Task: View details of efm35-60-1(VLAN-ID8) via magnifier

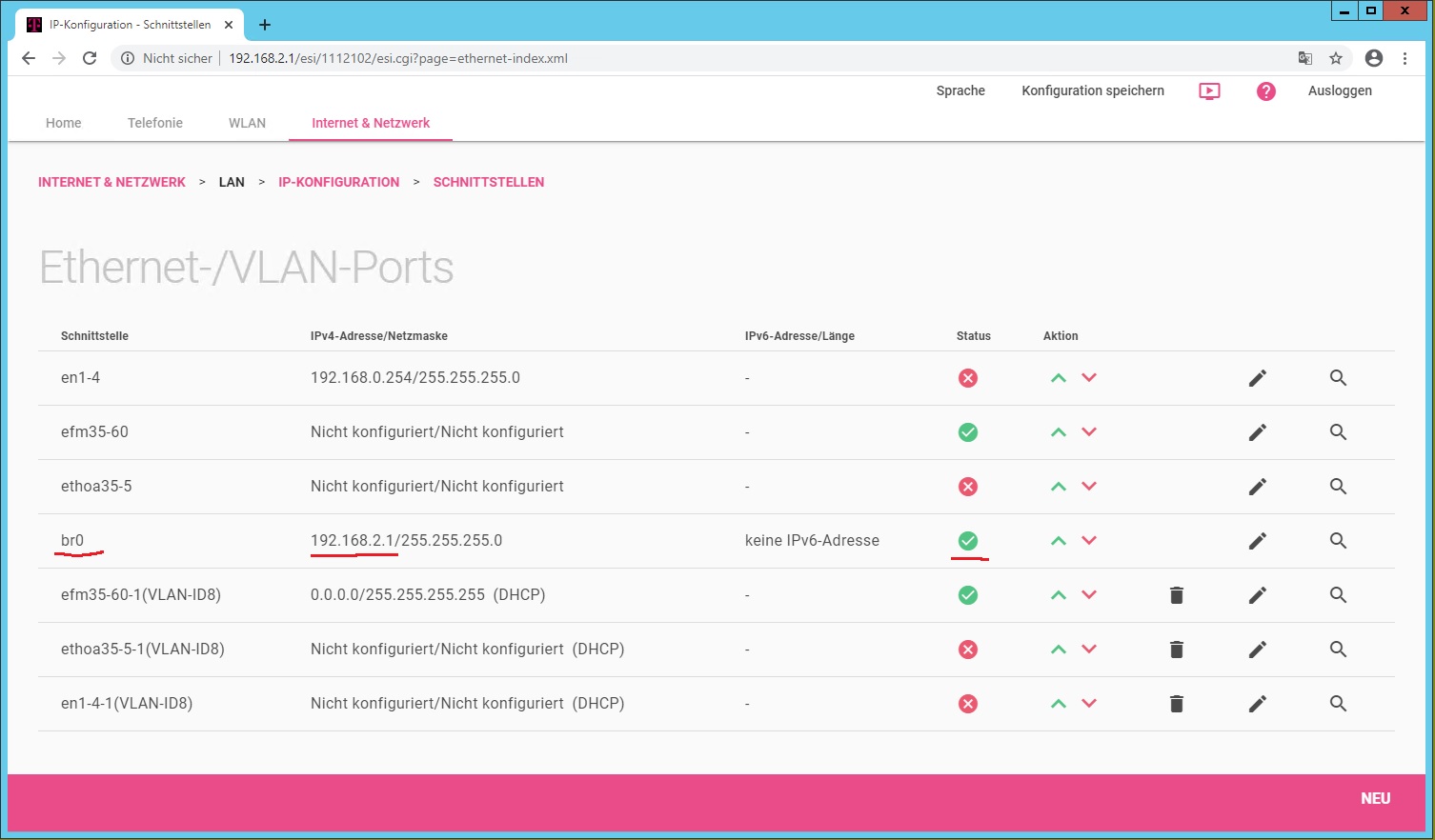Action: click(1338, 595)
